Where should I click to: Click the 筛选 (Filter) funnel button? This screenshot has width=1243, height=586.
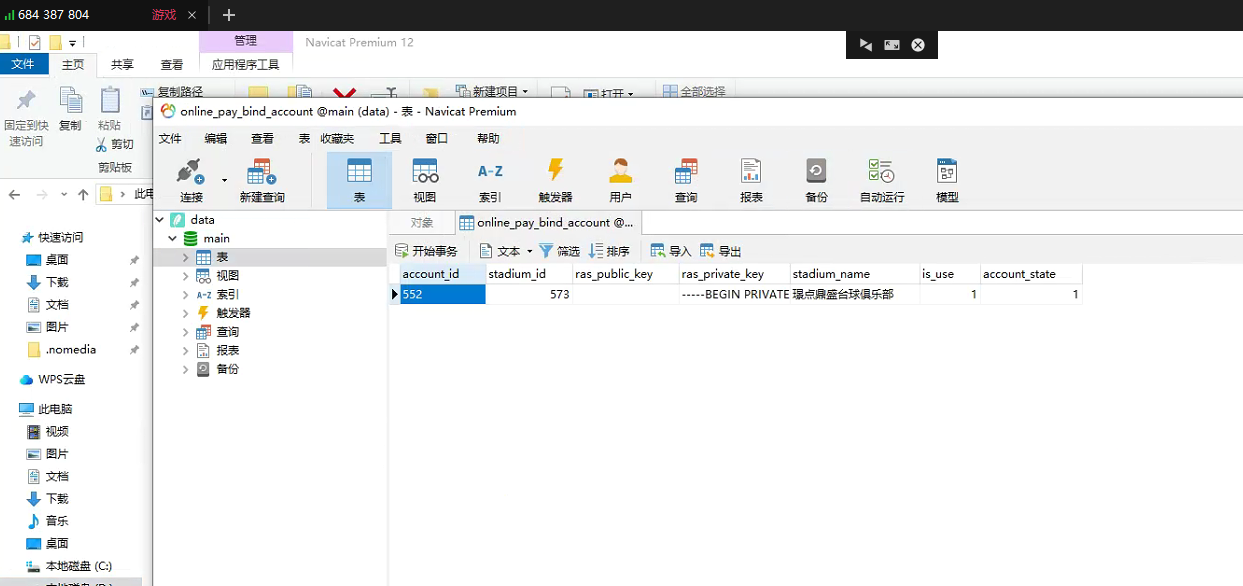(x=560, y=251)
